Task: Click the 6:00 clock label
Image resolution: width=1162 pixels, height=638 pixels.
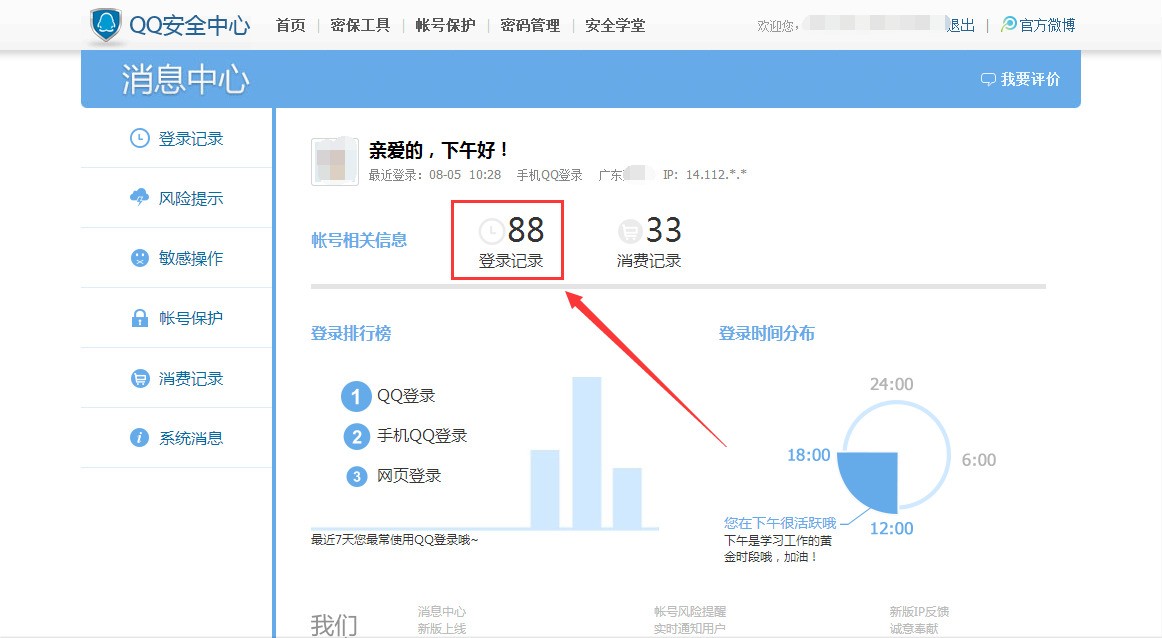Action: pos(979,459)
